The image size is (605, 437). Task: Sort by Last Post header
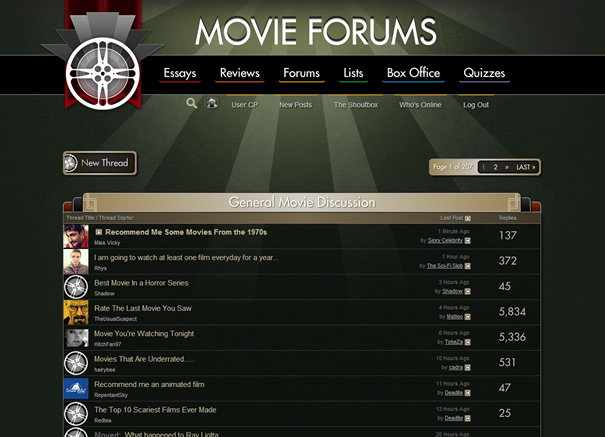click(451, 218)
